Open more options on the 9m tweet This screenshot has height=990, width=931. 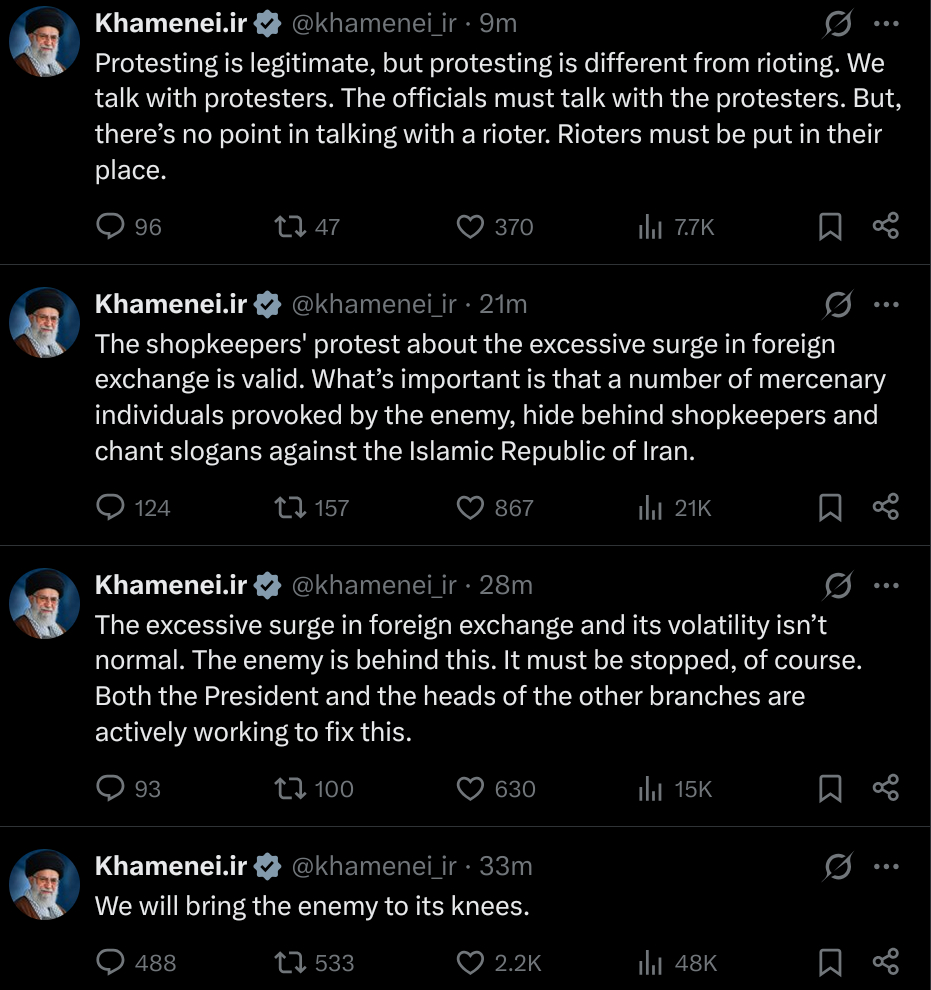(x=886, y=23)
